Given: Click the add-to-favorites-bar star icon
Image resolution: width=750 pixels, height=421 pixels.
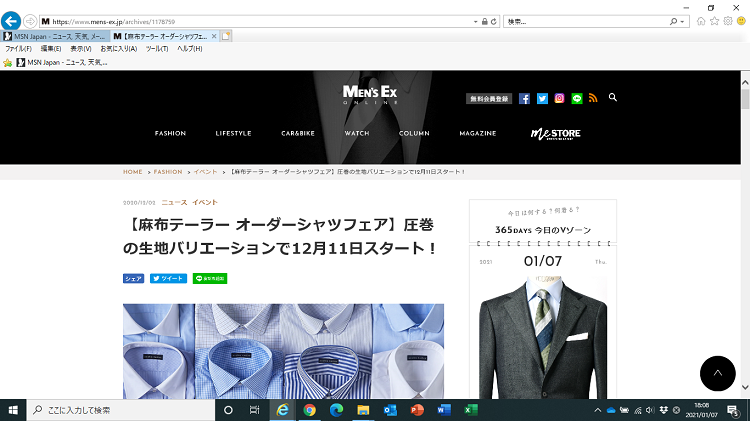Looking at the screenshot, I should tap(8, 63).
